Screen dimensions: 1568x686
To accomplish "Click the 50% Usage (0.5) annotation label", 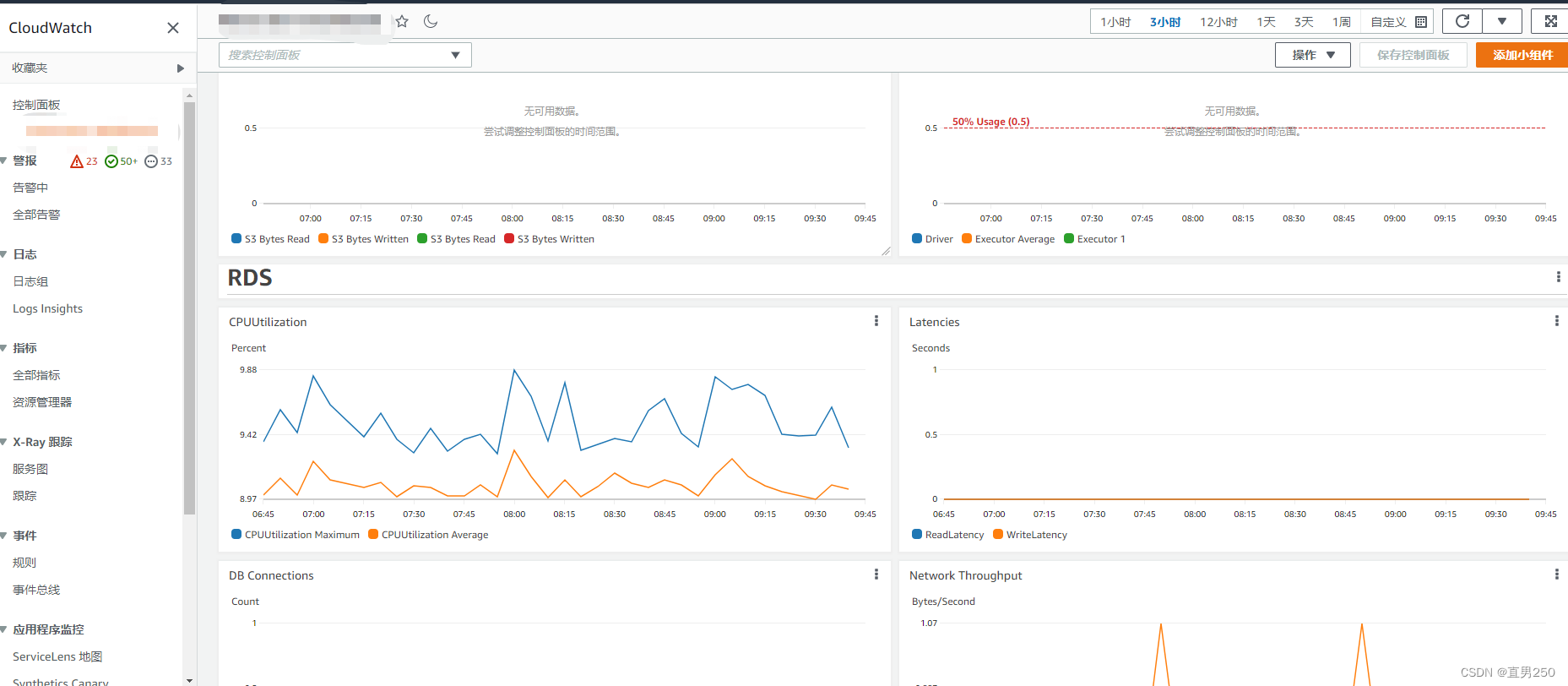I will click(990, 122).
